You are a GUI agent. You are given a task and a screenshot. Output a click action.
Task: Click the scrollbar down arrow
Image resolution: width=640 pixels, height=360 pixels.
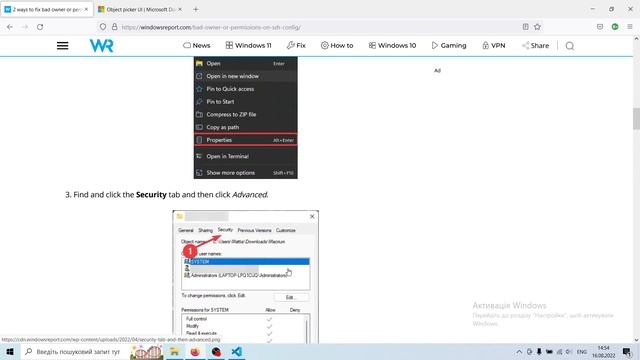(x=636, y=340)
